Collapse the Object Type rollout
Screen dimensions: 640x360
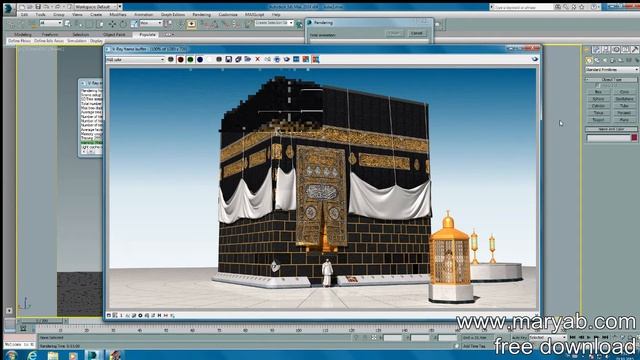click(611, 80)
